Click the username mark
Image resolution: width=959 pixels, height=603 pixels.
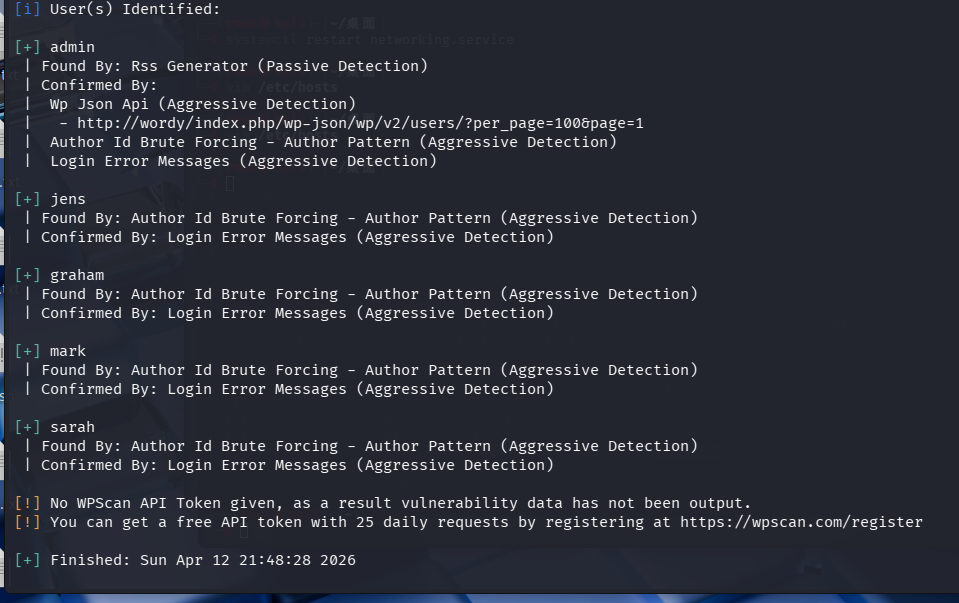pos(68,351)
